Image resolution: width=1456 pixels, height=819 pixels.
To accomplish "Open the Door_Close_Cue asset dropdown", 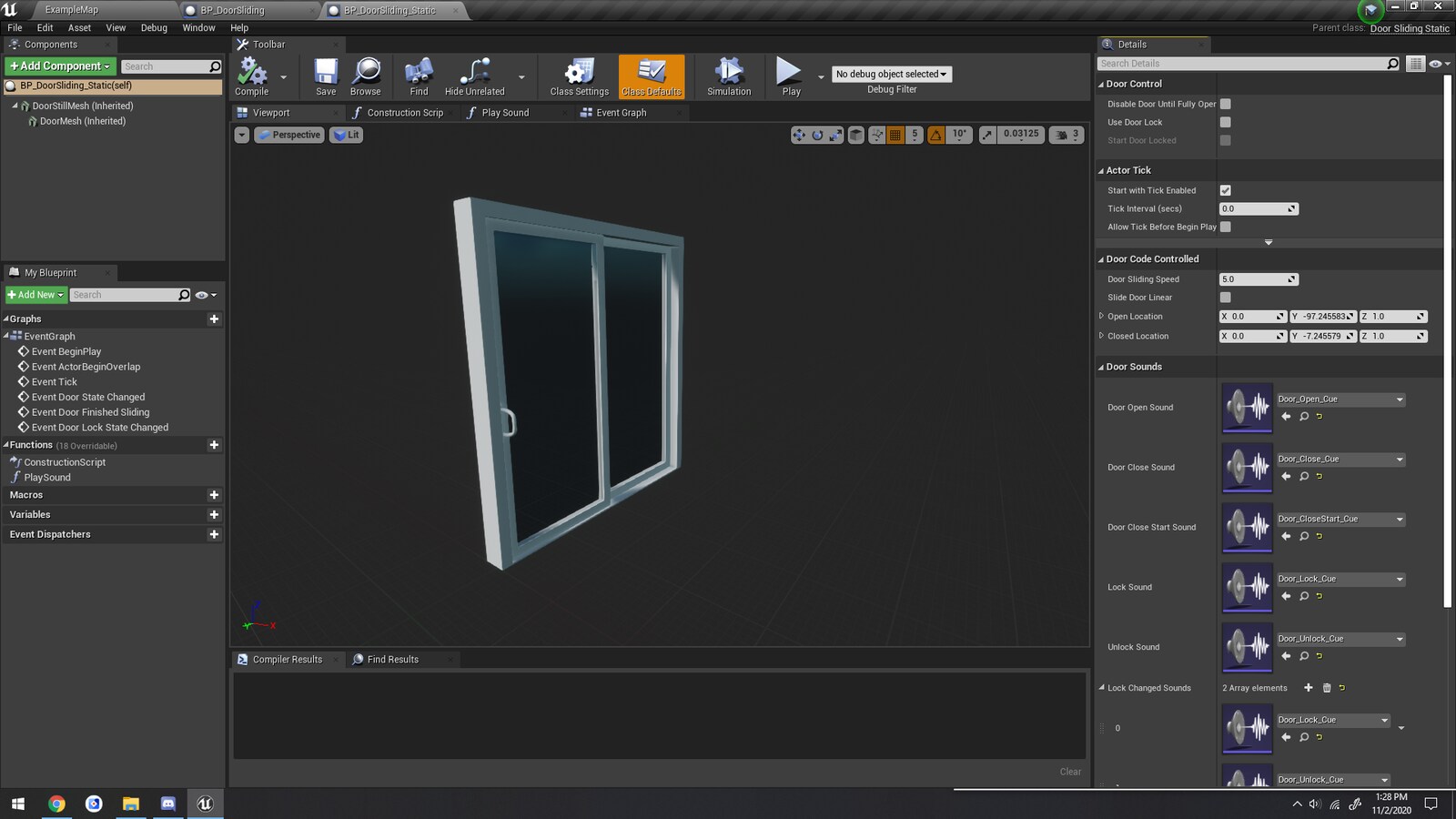I will click(1401, 459).
